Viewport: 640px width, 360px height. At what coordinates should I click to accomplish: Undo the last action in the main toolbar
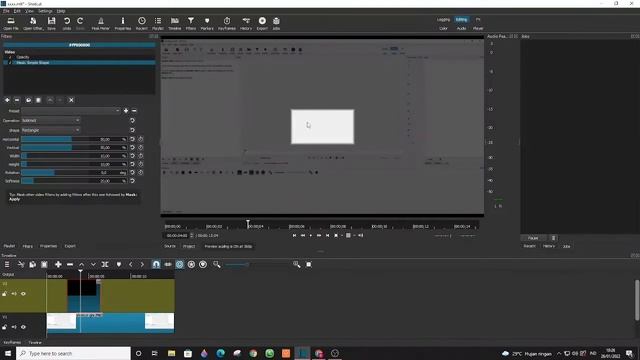point(67,23)
